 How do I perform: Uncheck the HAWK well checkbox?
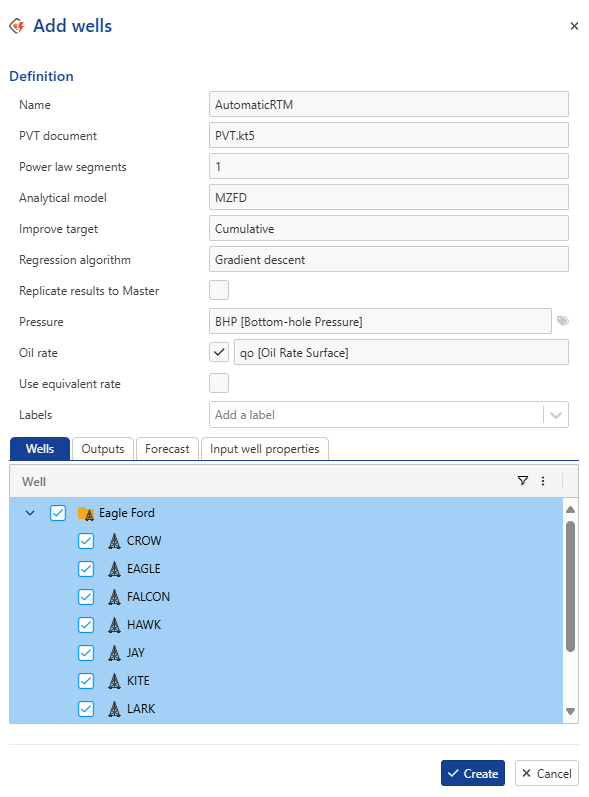tap(86, 625)
